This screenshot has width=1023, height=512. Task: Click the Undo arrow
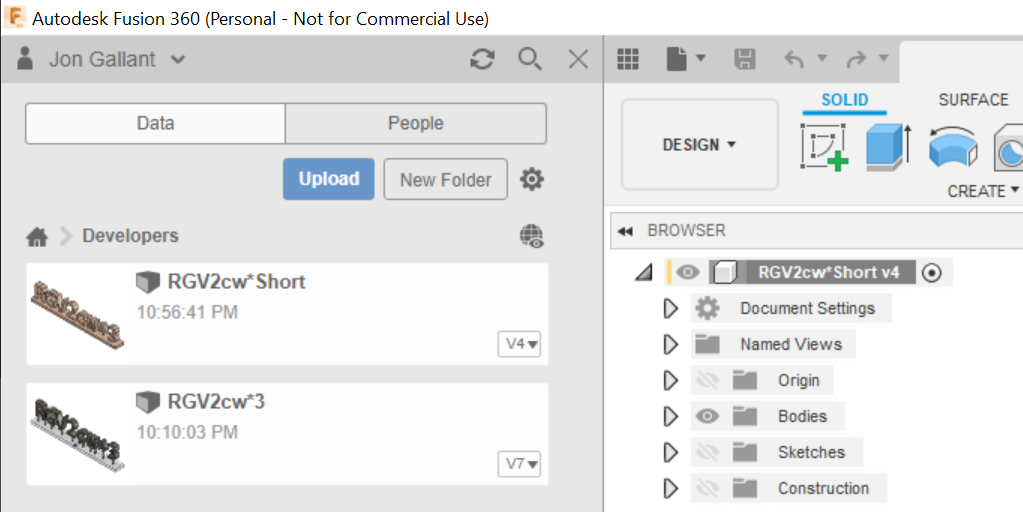(795, 60)
